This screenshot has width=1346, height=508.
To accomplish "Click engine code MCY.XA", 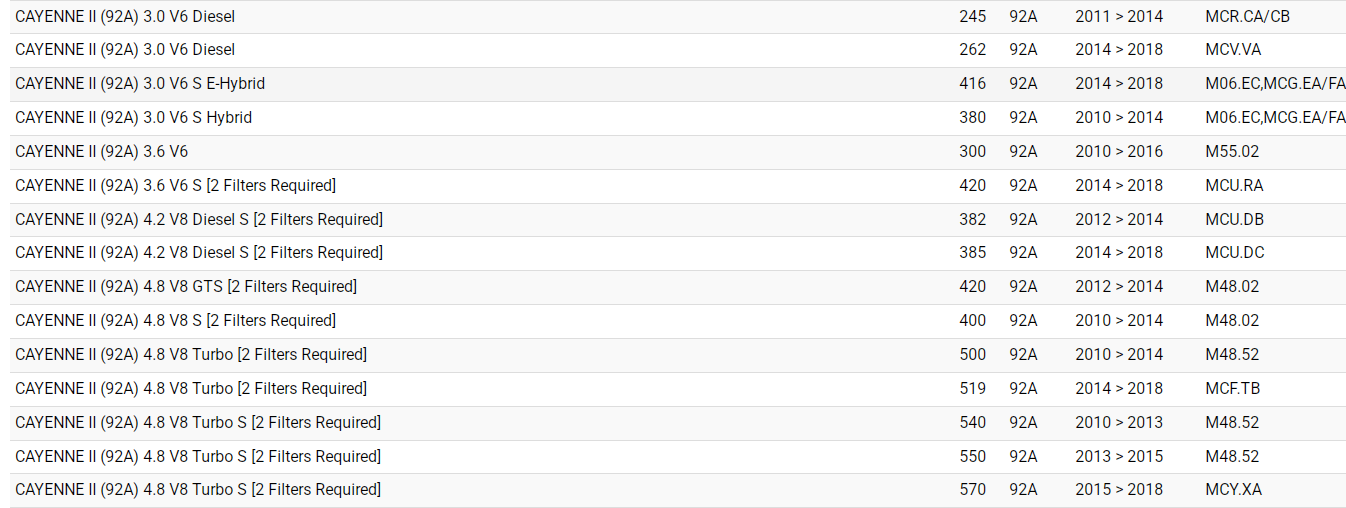I will pos(1233,490).
